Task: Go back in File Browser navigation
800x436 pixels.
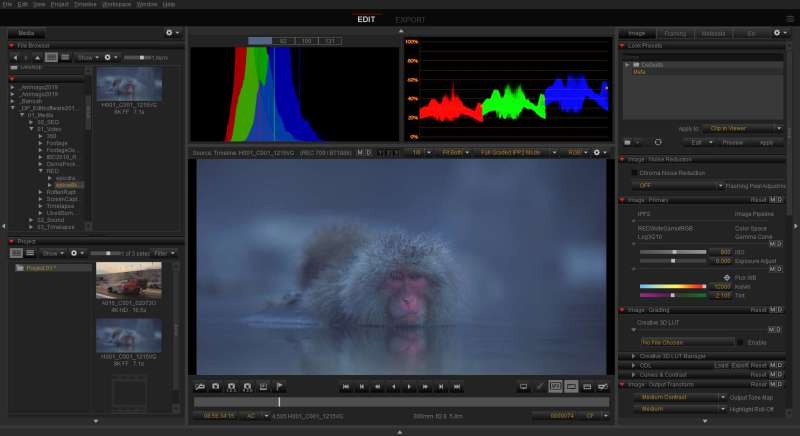Action: tap(15, 58)
